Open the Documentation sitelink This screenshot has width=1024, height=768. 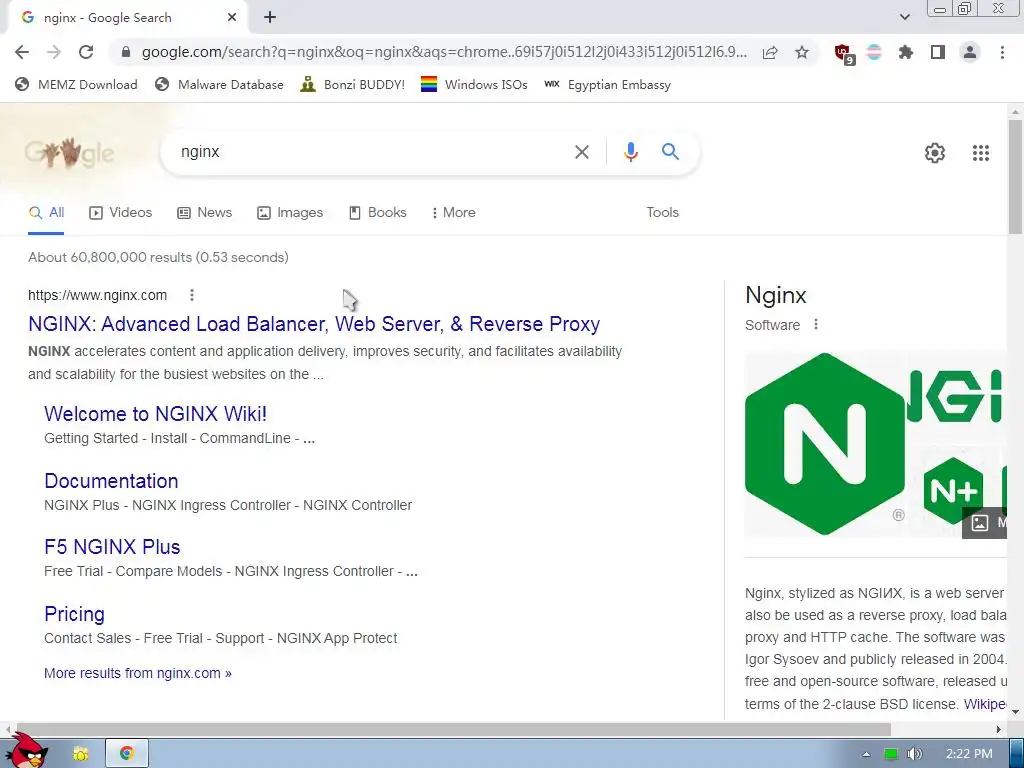[x=111, y=481]
